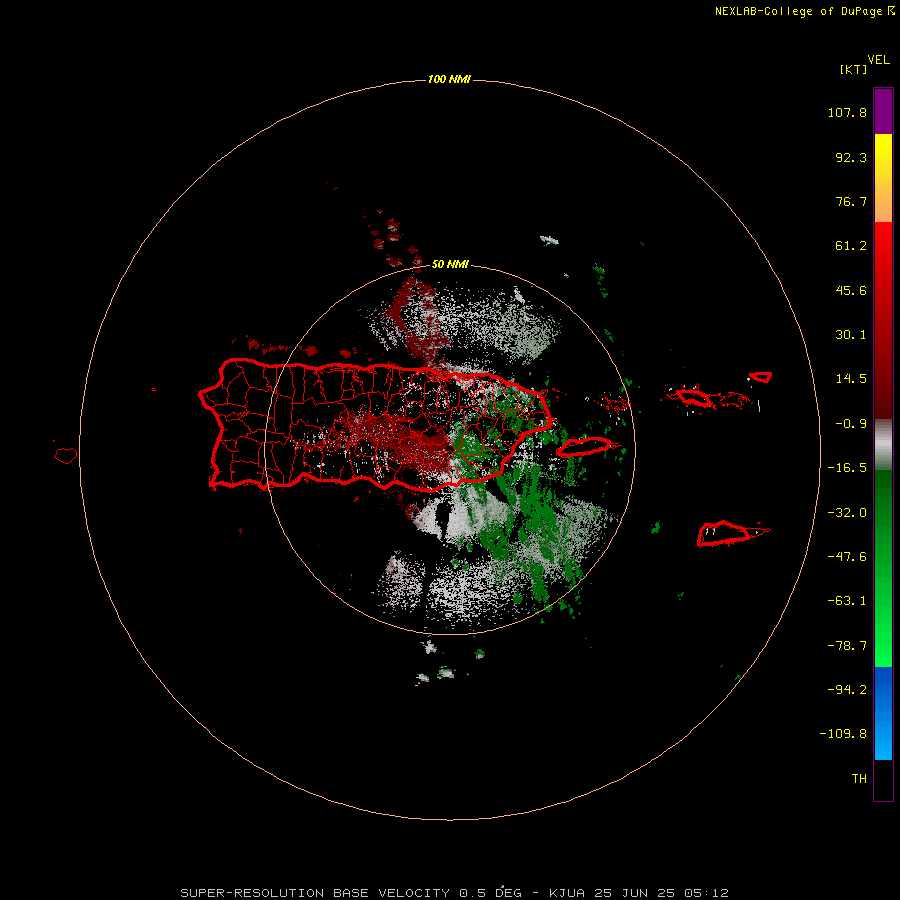Pick the purple segment of velocity bar

point(883,112)
